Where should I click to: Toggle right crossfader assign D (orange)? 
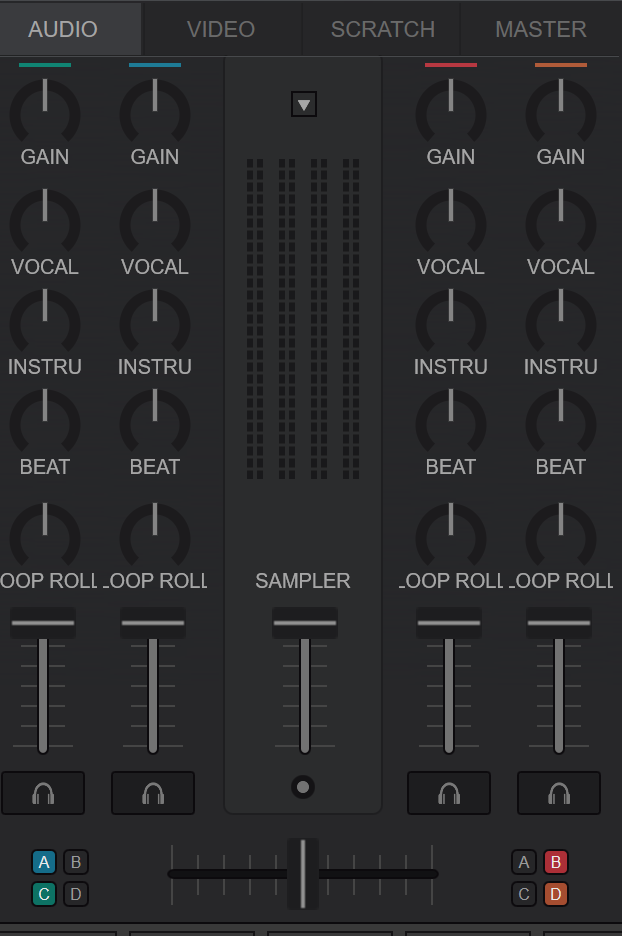click(556, 894)
